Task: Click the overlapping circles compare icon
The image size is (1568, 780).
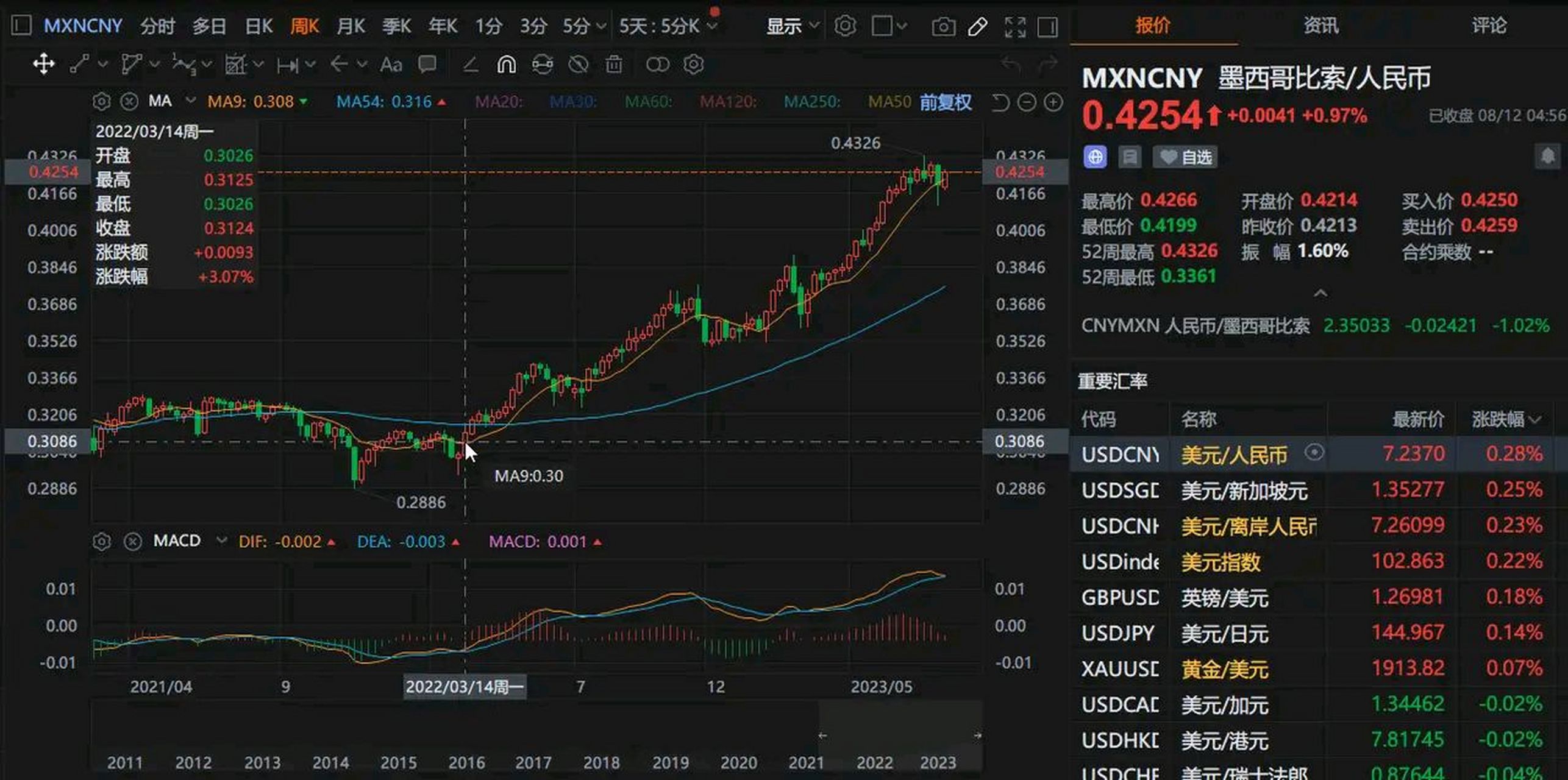Action: pos(657,64)
